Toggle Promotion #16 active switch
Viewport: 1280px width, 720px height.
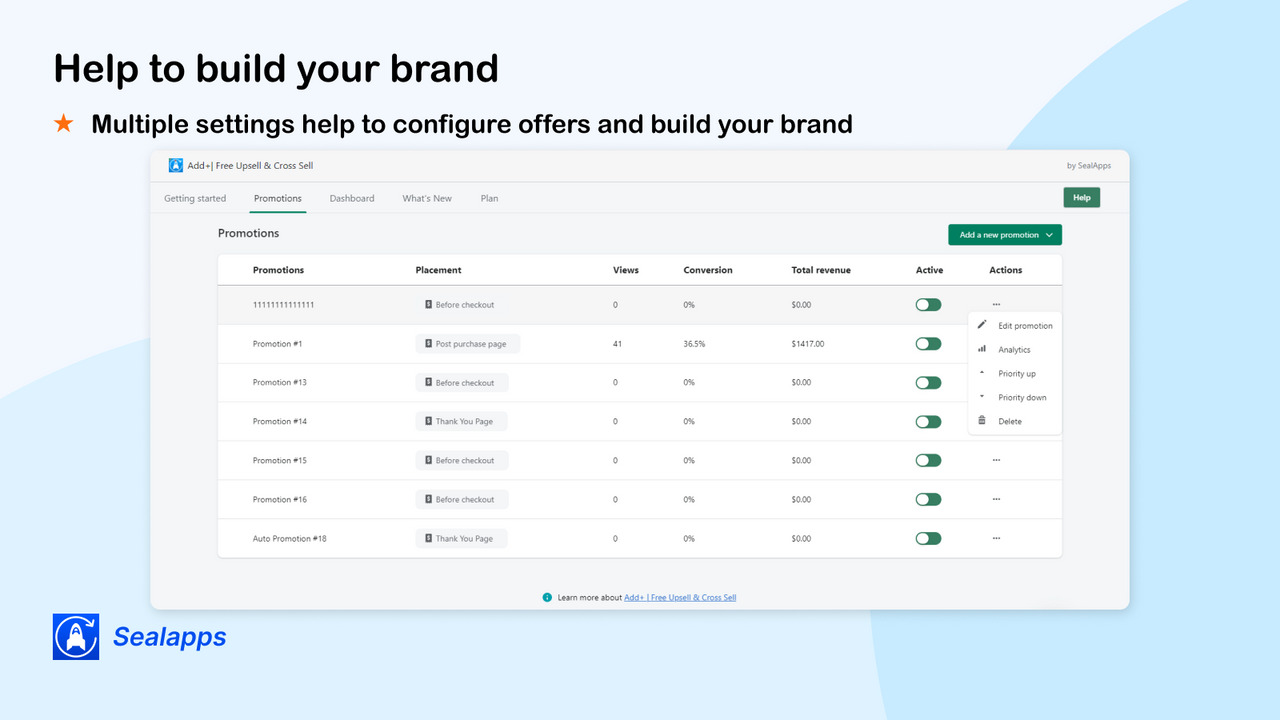tap(927, 499)
